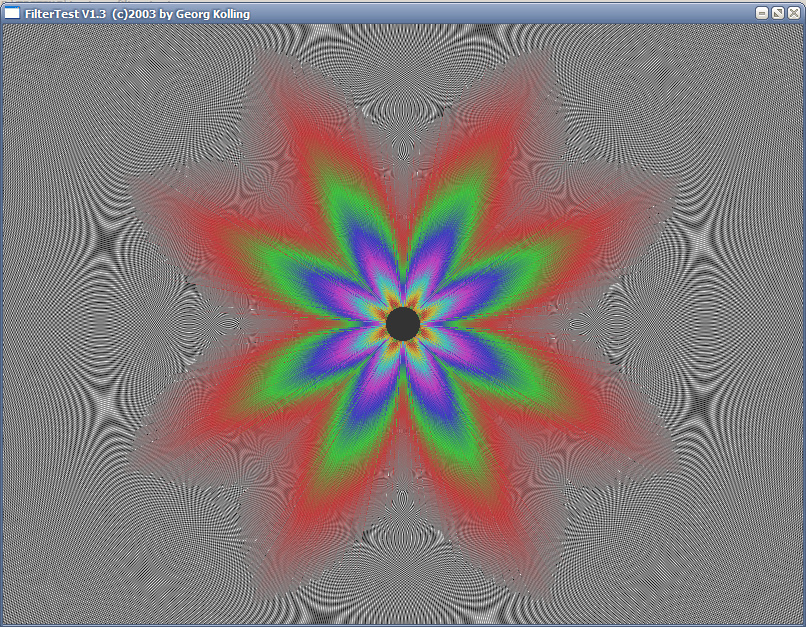Click the FilterTest V1.3 title text
This screenshot has height=627, width=806.
pos(137,14)
